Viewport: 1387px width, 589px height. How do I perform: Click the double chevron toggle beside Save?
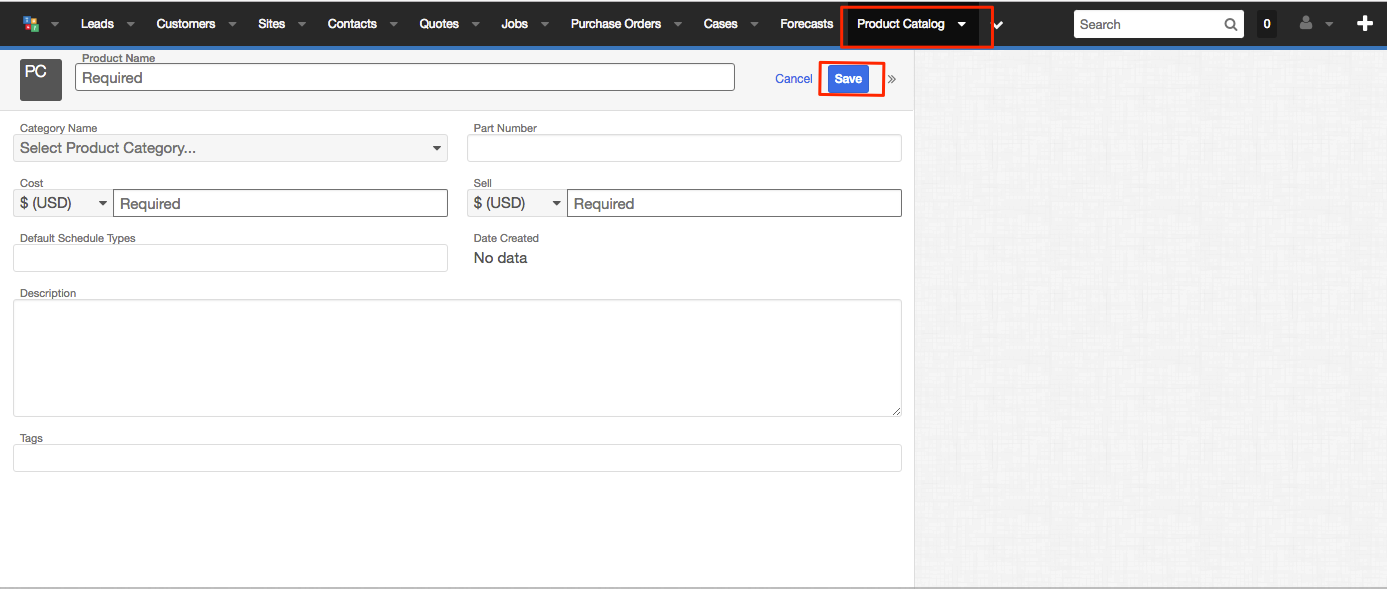point(892,79)
